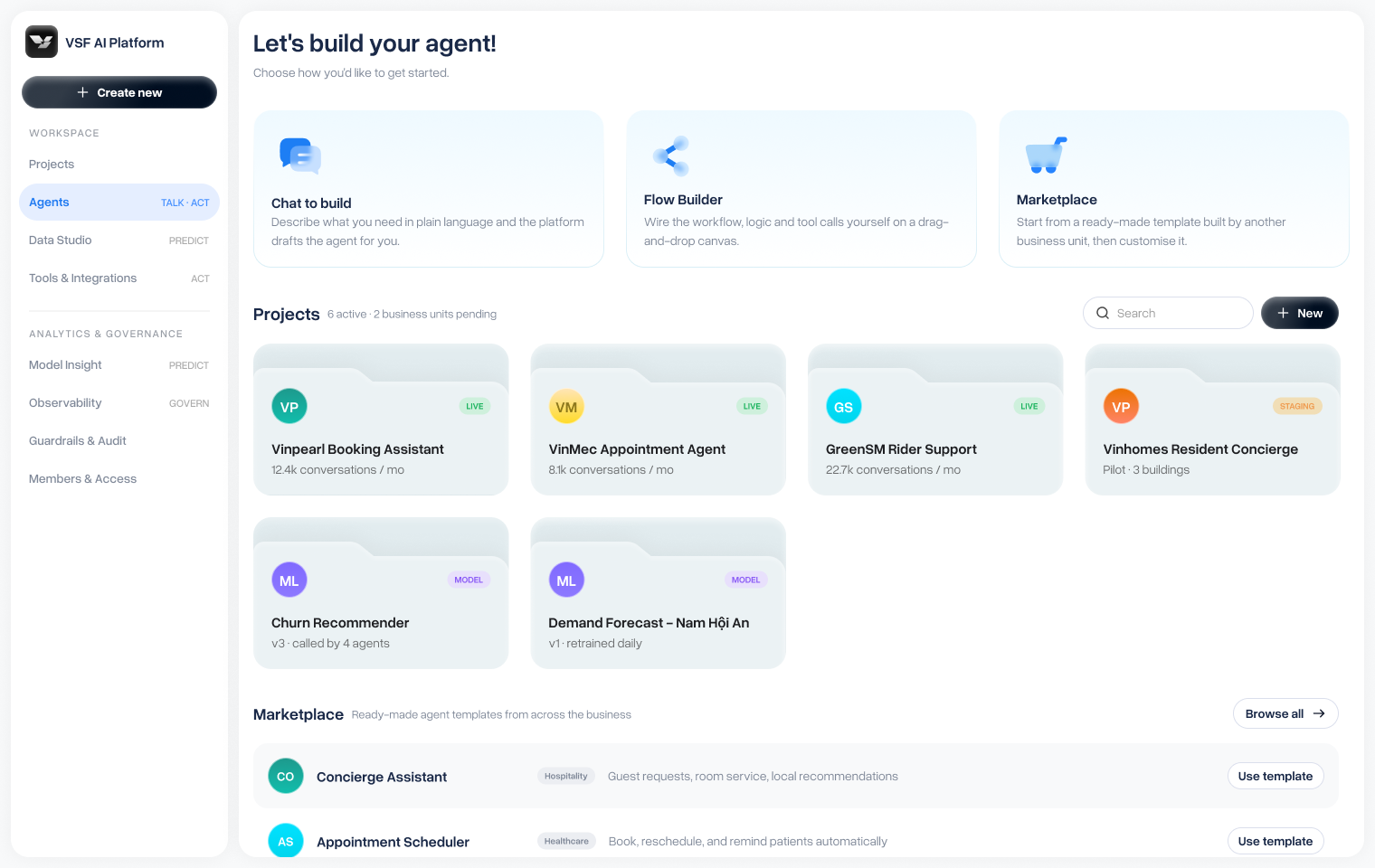Click the 'Guest requests, room service' description
1375x868 pixels.
[753, 776]
